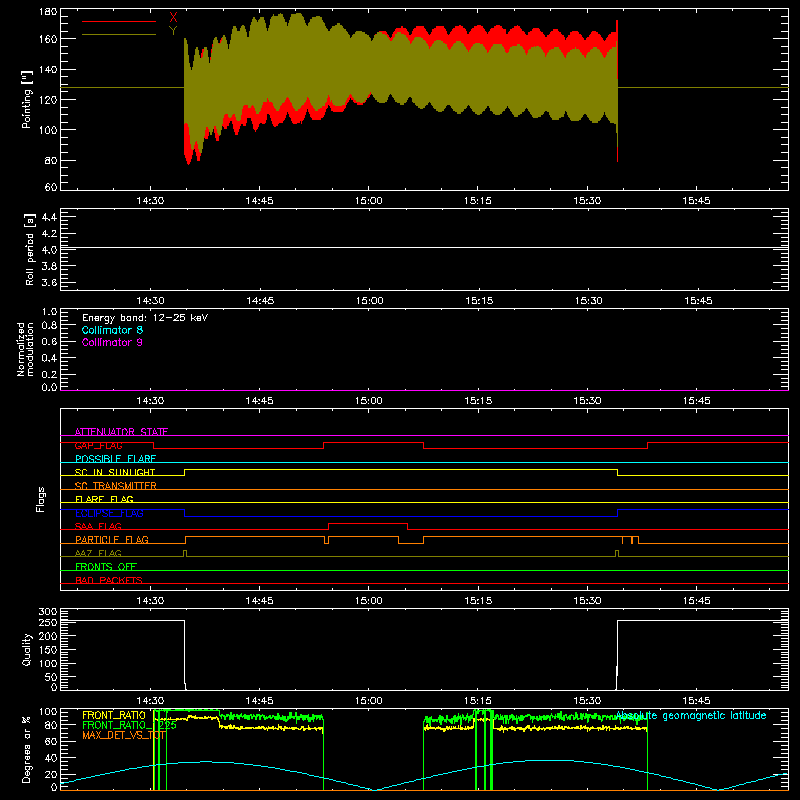Select the ECLIPSE_FLAG label

coord(109,513)
